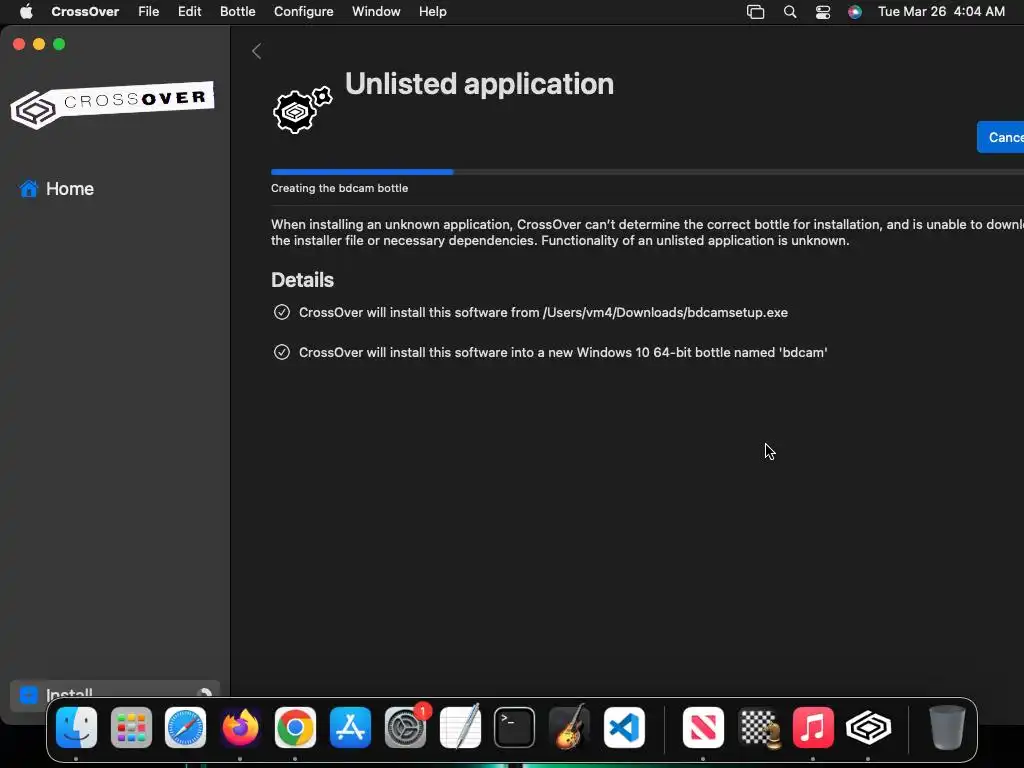Open the Window menu
This screenshot has width=1024, height=768.
pyautogui.click(x=376, y=11)
